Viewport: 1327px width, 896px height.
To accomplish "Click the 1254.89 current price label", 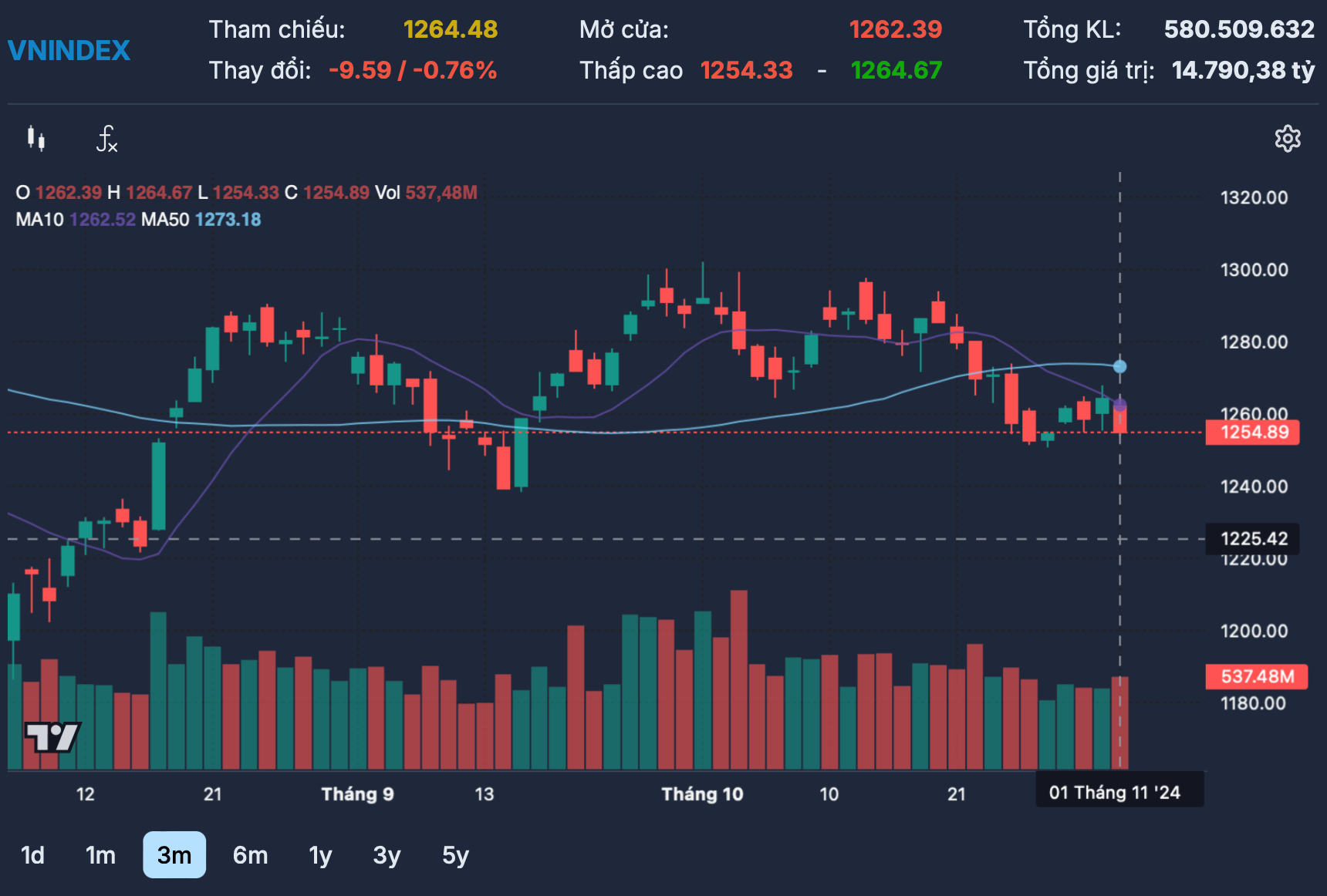I will (1254, 432).
